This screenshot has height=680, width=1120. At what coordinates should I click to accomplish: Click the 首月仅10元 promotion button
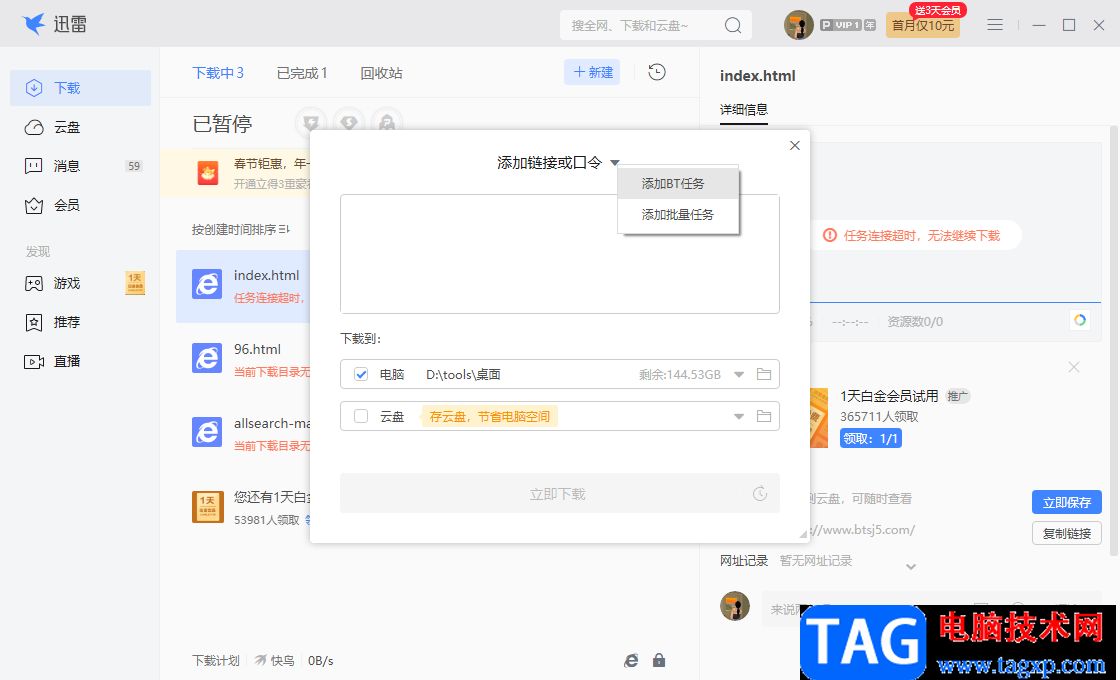(x=923, y=26)
